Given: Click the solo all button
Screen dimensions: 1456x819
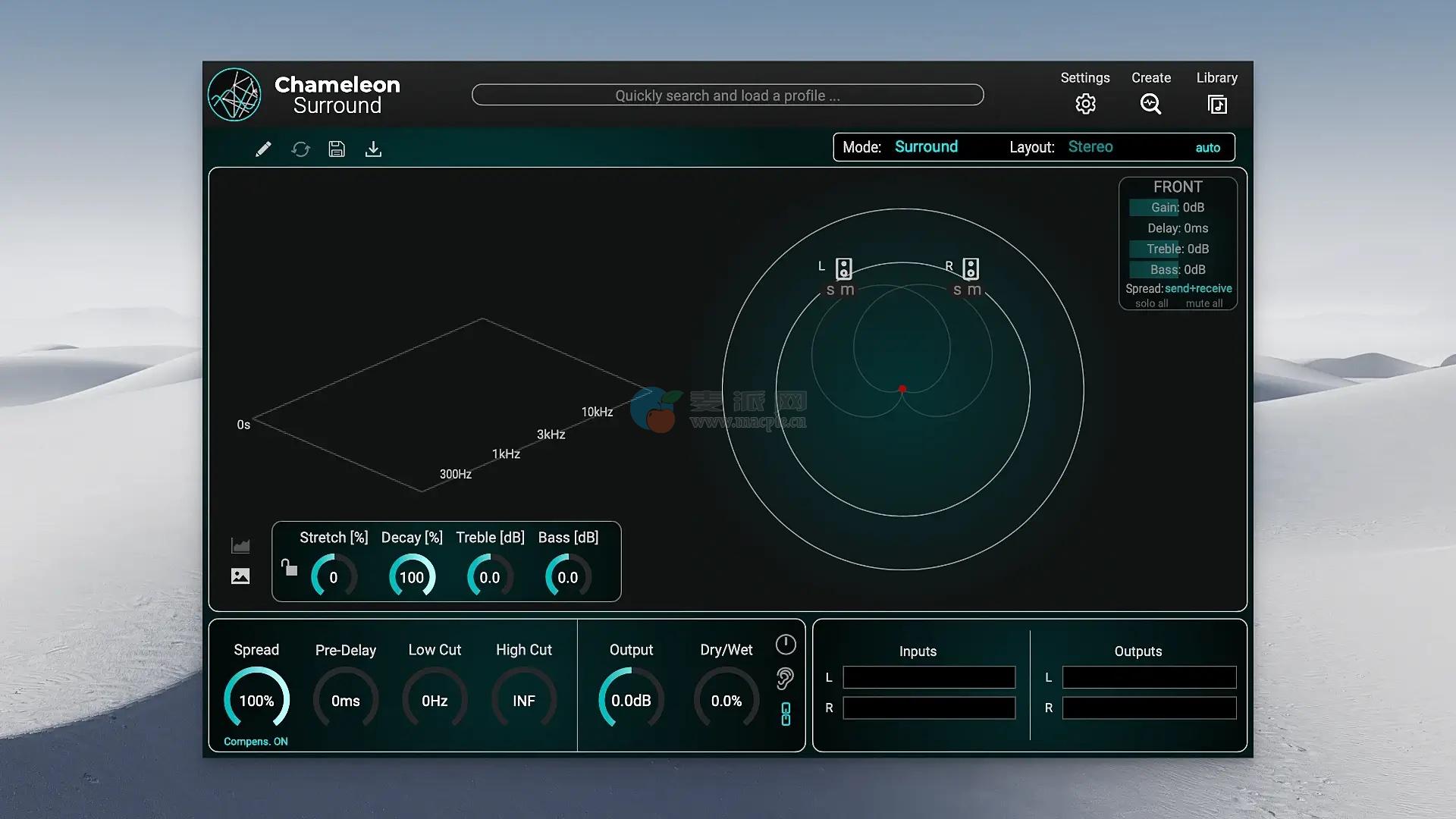Looking at the screenshot, I should click(x=1151, y=303).
